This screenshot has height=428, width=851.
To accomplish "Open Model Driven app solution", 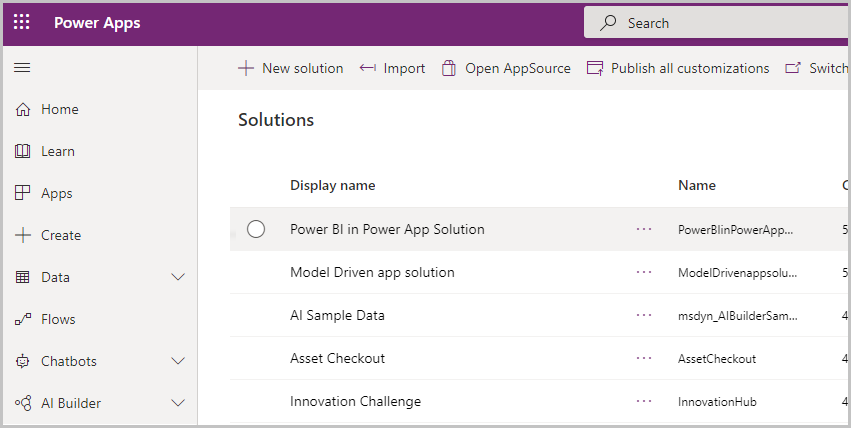I will (372, 272).
